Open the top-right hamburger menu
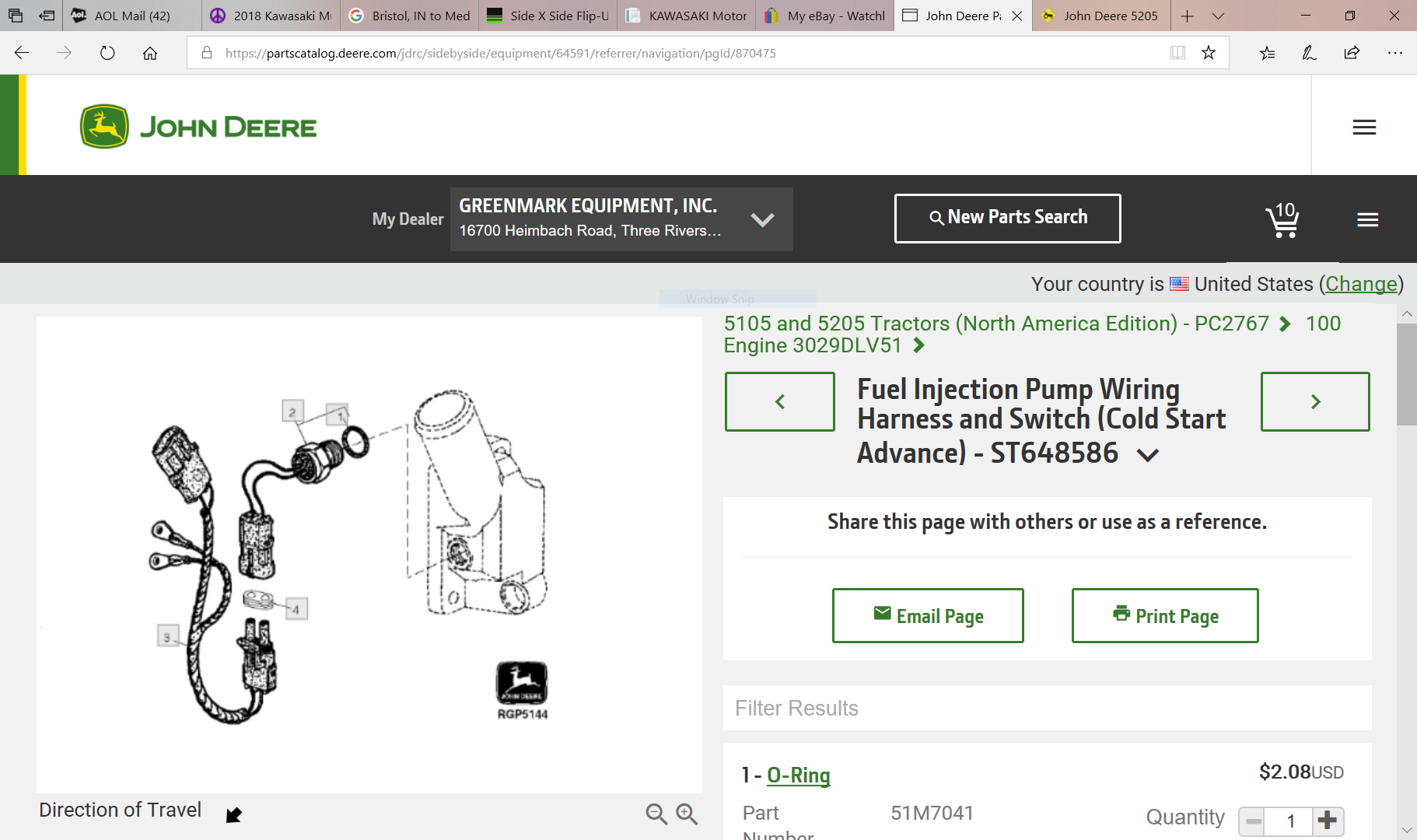Viewport: 1417px width, 840px height. click(x=1364, y=128)
